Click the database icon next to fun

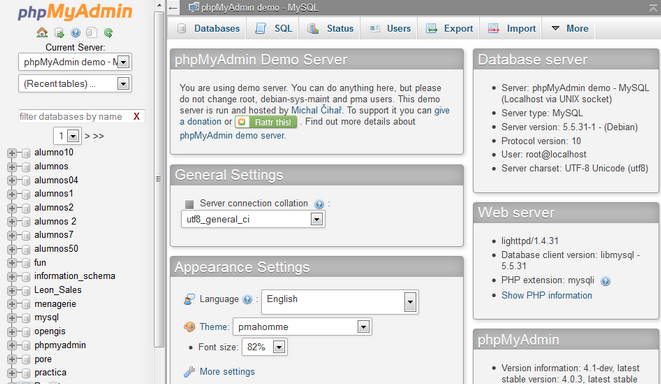pyautogui.click(x=26, y=263)
